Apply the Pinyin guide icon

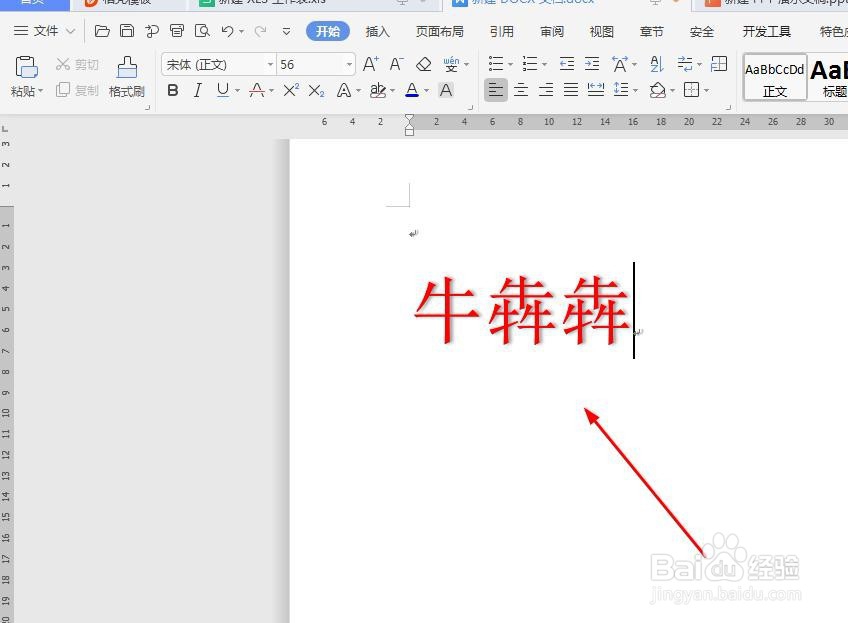(x=451, y=64)
